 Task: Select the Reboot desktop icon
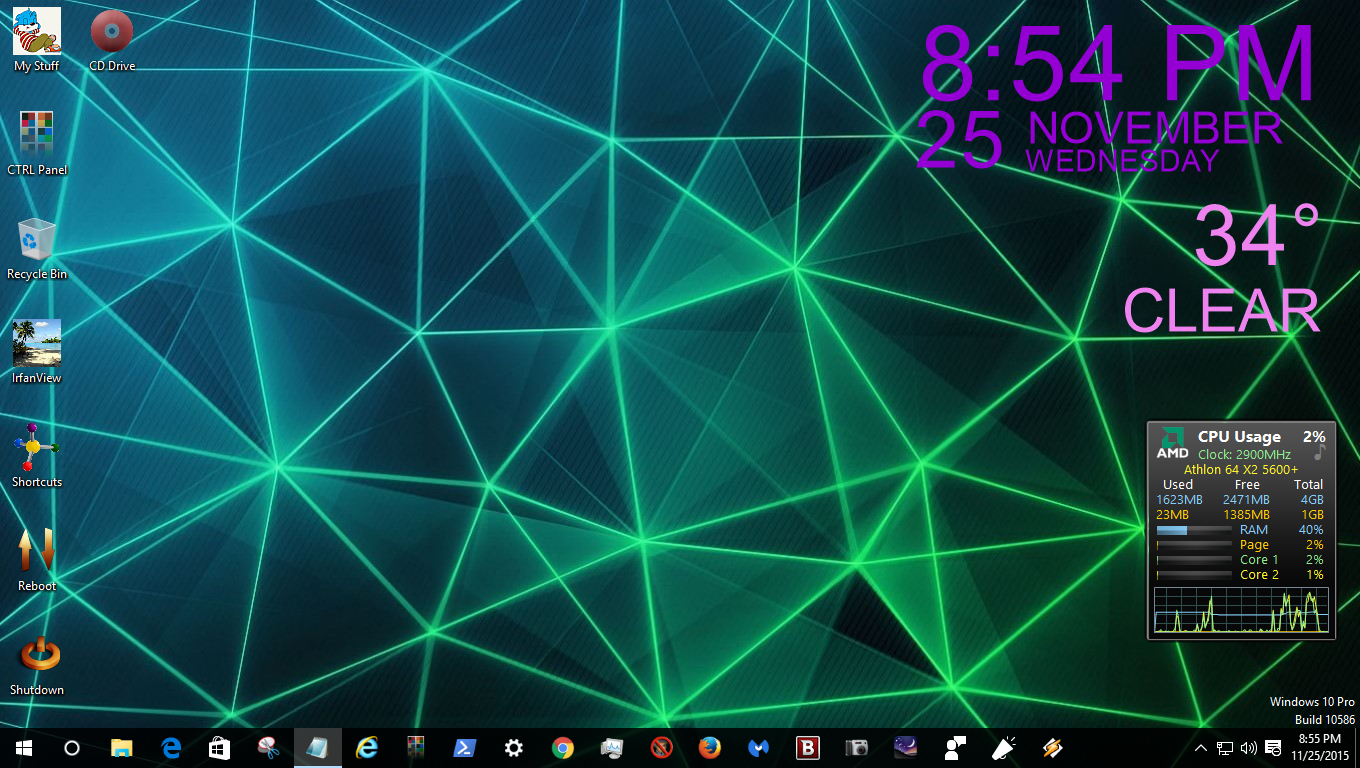click(37, 559)
